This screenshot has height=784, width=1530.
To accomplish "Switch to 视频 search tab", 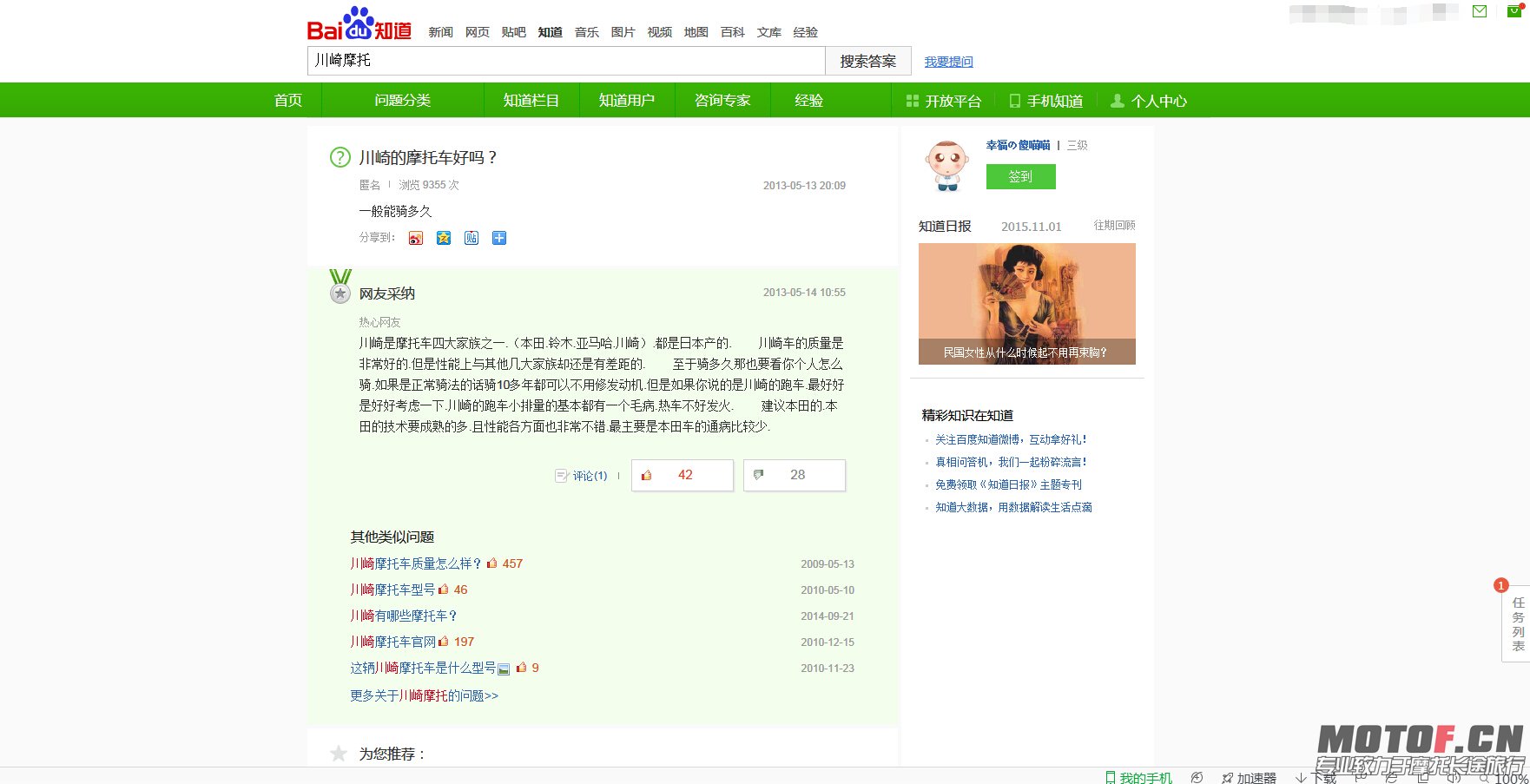I will click(x=660, y=32).
